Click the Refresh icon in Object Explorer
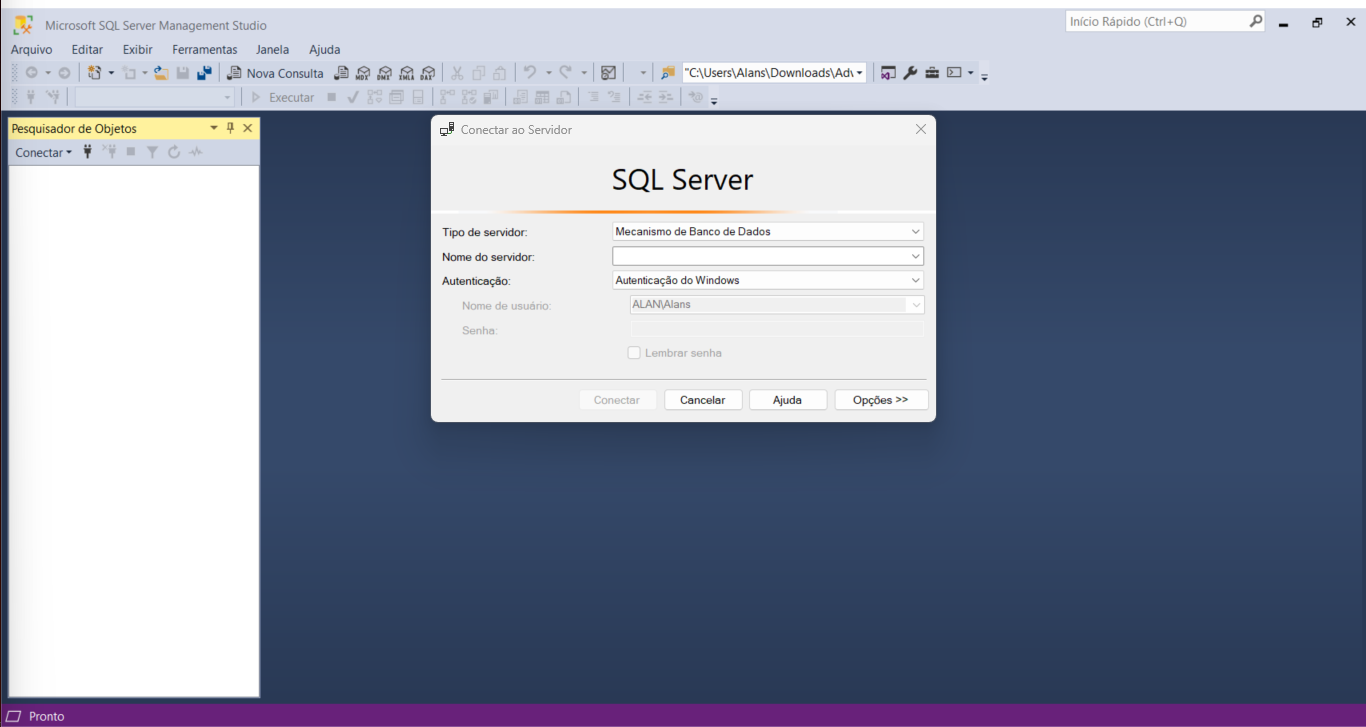Image resolution: width=1366 pixels, height=727 pixels. (x=174, y=152)
